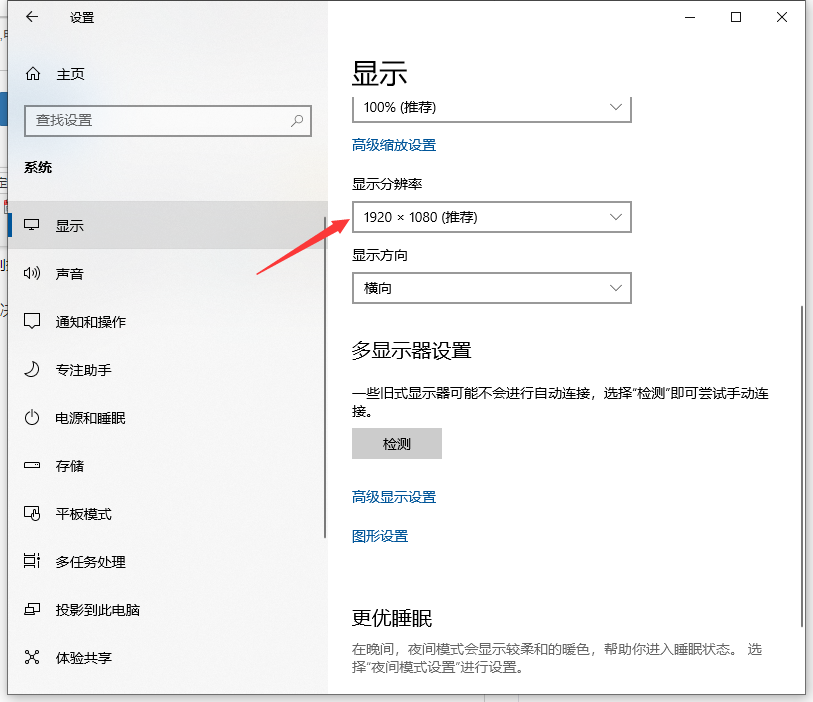Open the 高级缩放设置 link
This screenshot has height=702, width=813.
click(394, 145)
